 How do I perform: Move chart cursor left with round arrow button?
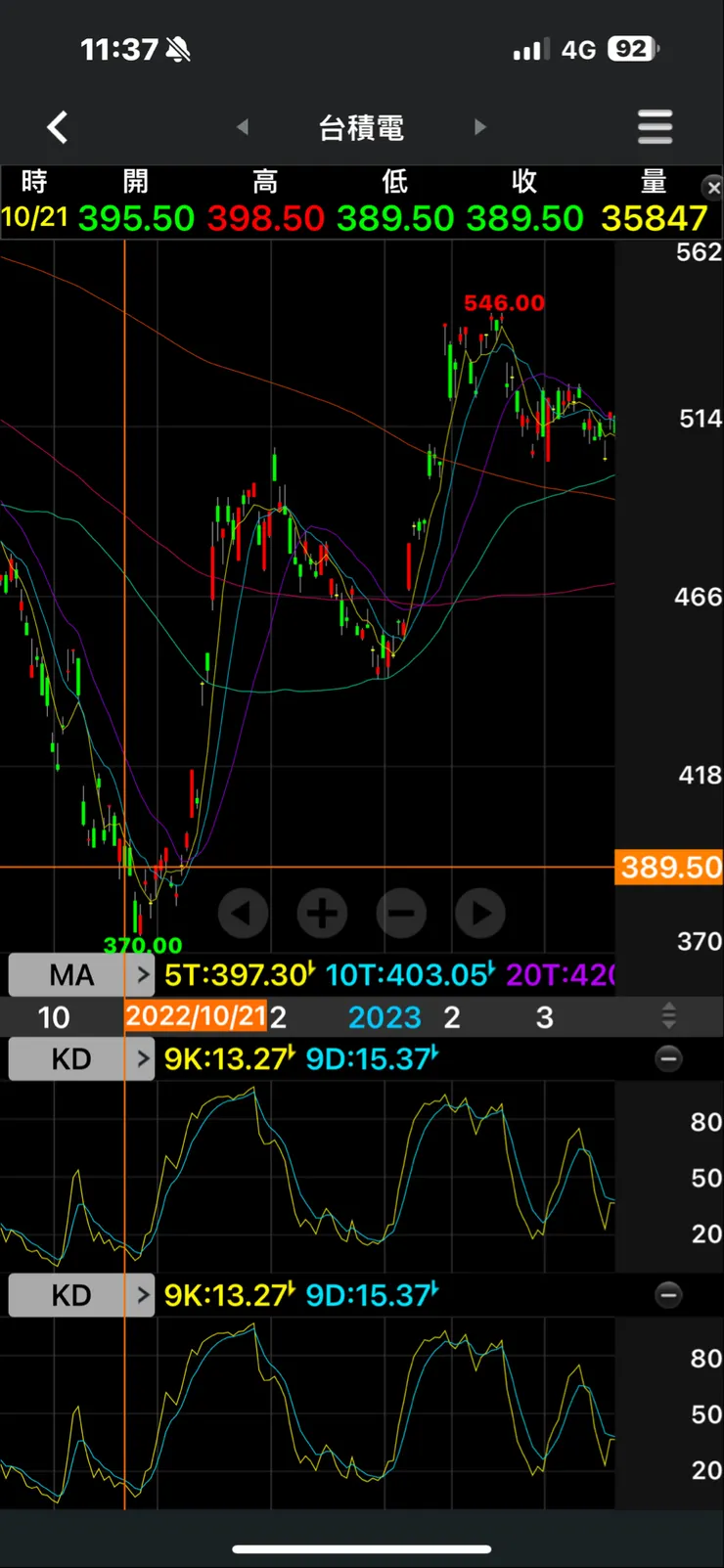(243, 914)
